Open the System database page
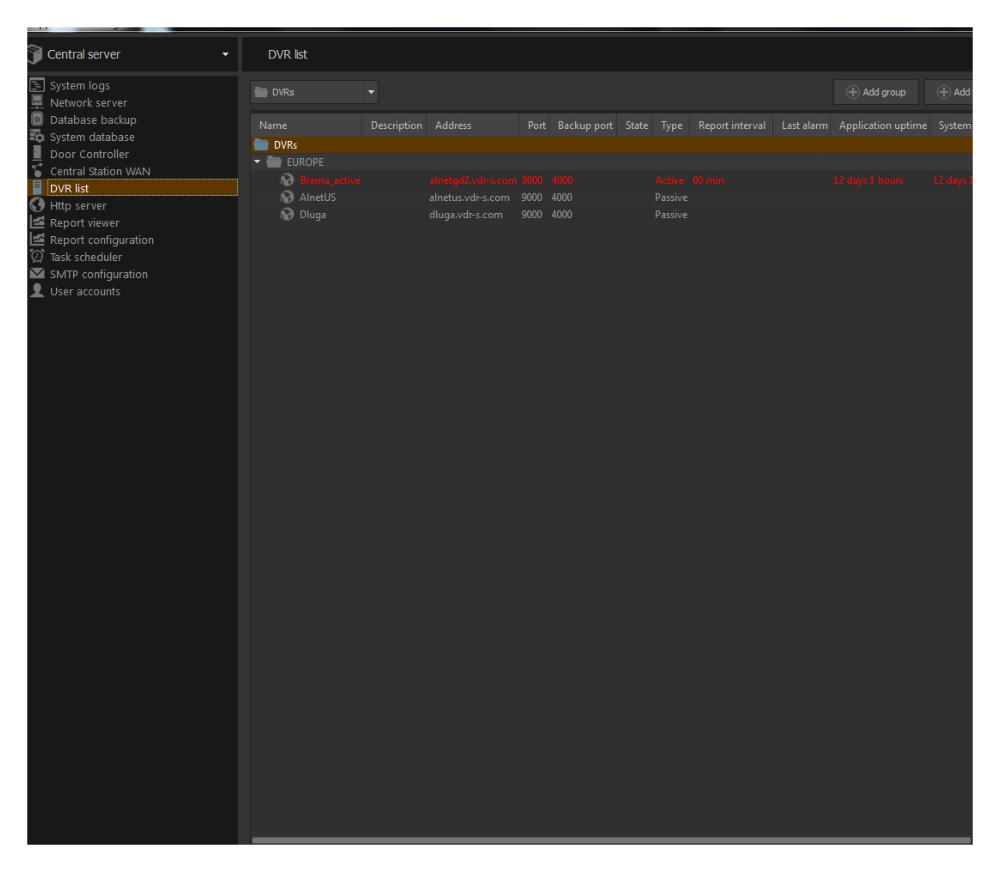This screenshot has width=1000, height=872. click(x=92, y=137)
